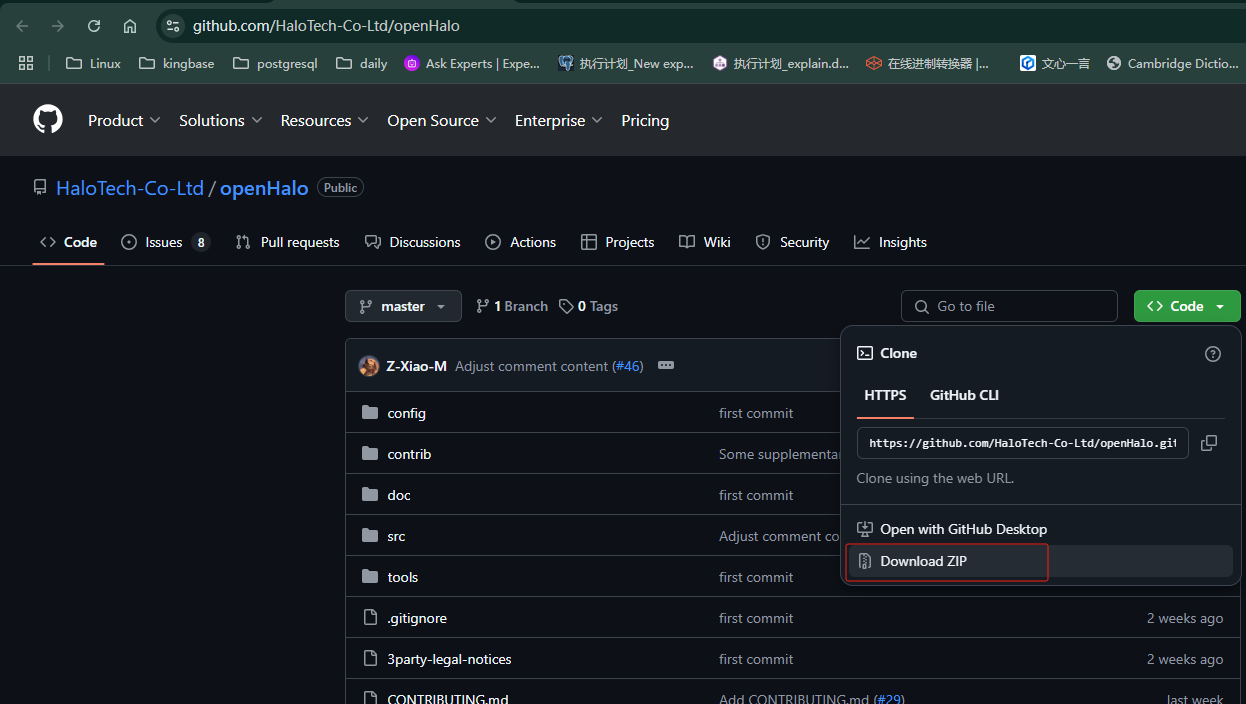Open Z-Xiao-M's profile link
The image size is (1246, 704).
(x=416, y=366)
